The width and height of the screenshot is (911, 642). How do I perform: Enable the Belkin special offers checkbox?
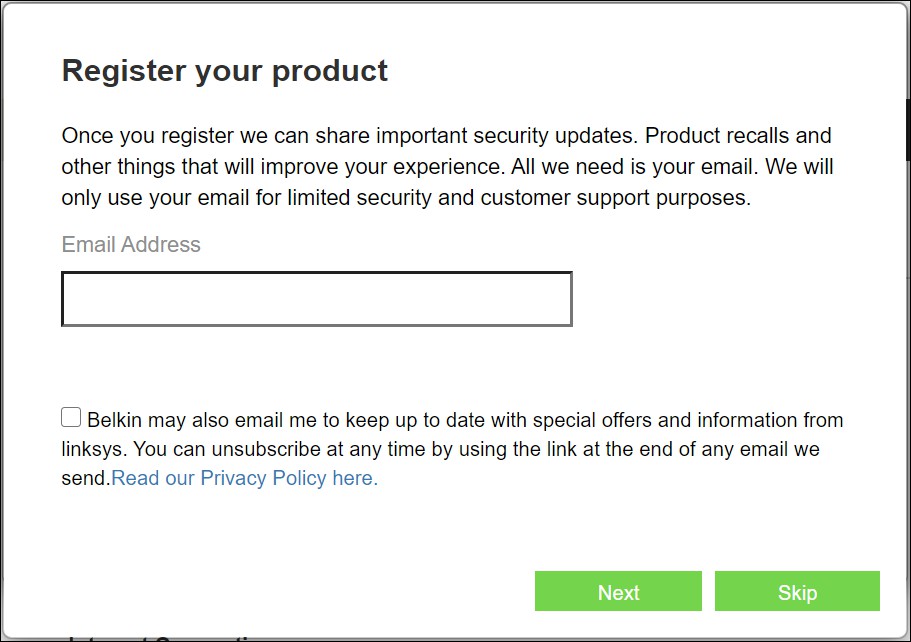click(71, 418)
